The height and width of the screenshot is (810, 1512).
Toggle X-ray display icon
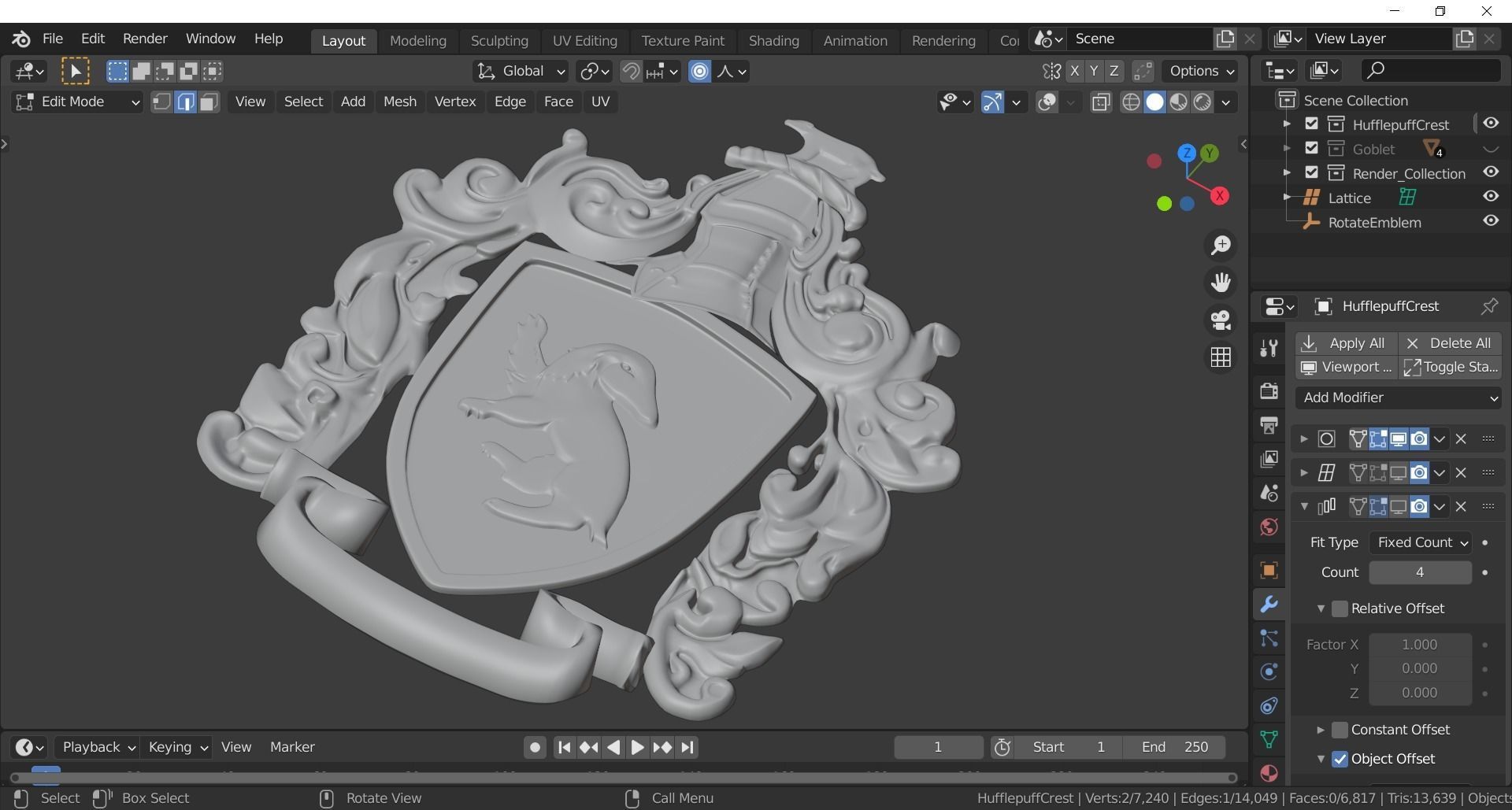[1101, 102]
